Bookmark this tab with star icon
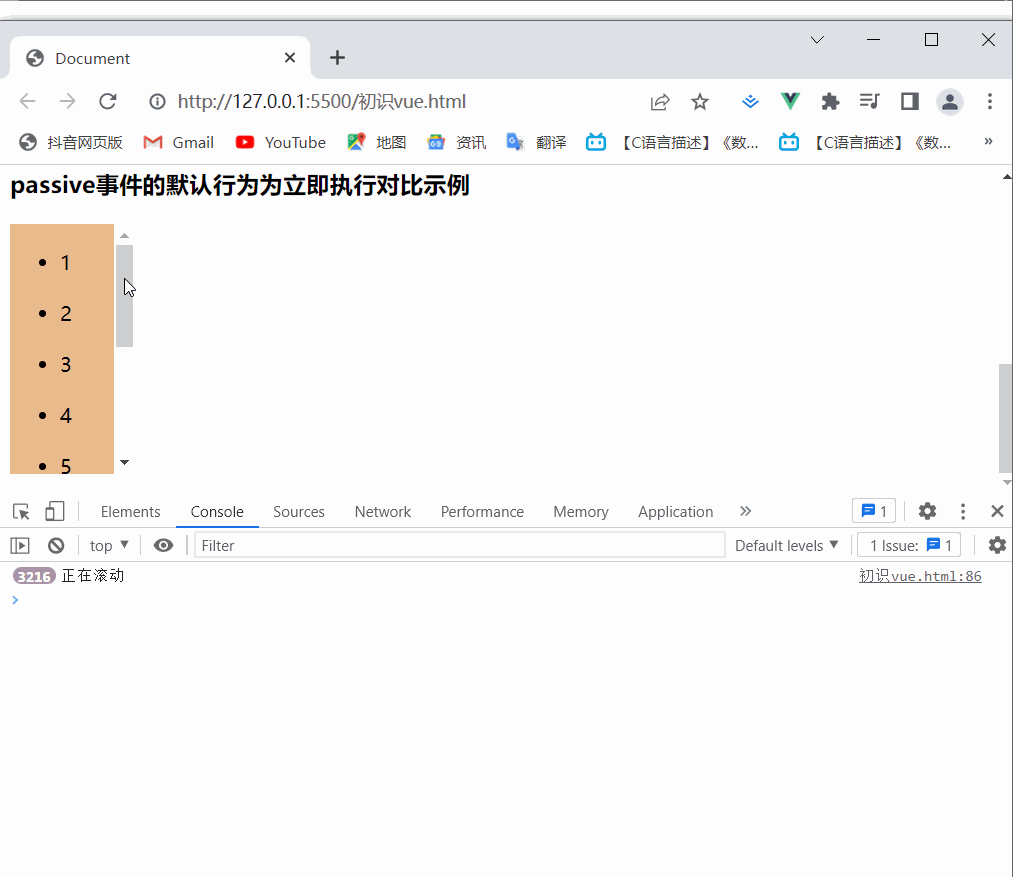 [x=700, y=101]
